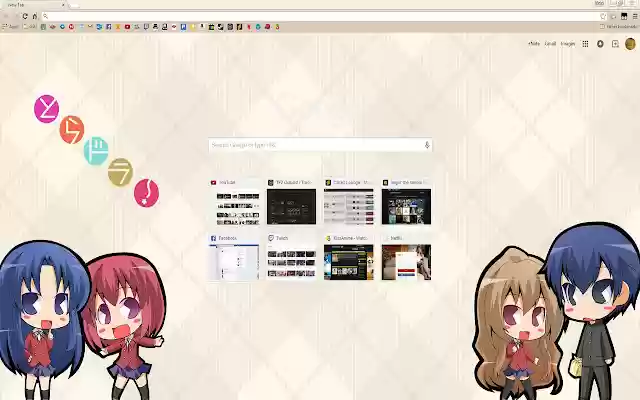Open the TPP Twitch most-visited tile
Image resolution: width=640 pixels, height=400 pixels.
(291, 202)
